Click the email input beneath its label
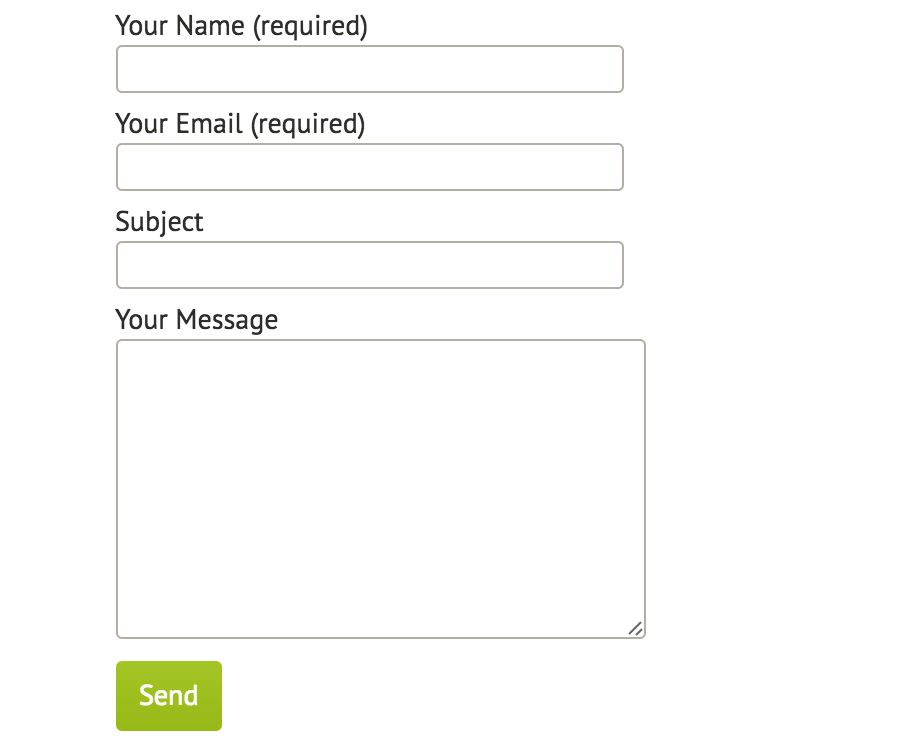Image resolution: width=900 pixels, height=742 pixels. tap(369, 167)
